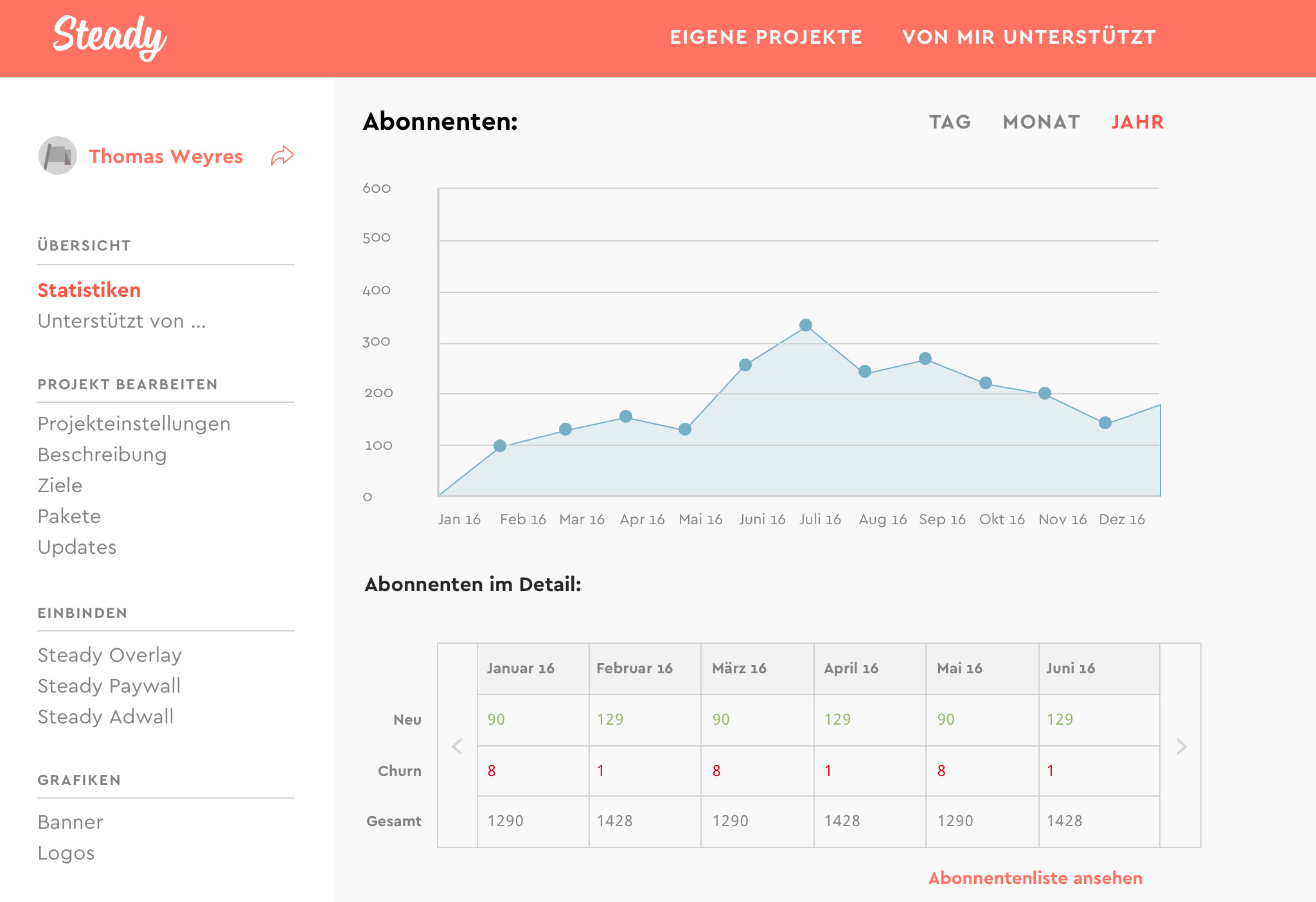Open Statistiken in the sidebar
Viewport: 1316px width, 902px height.
[89, 290]
